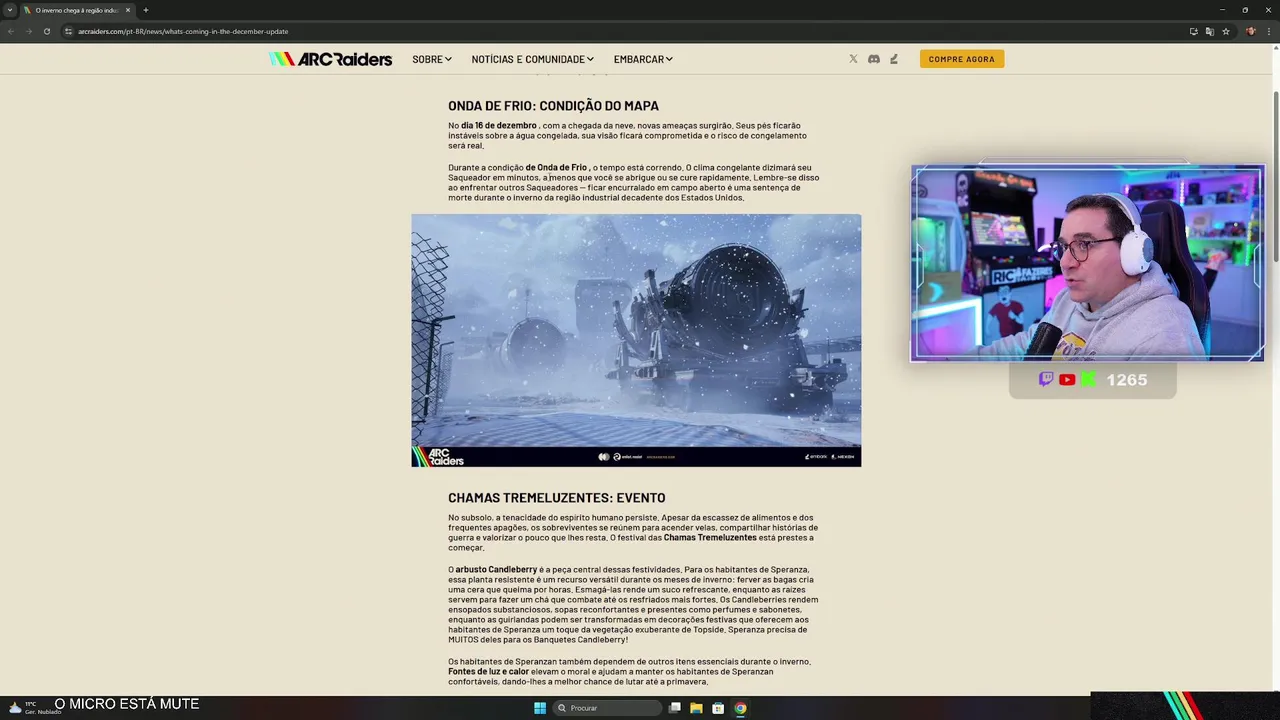The image size is (1280, 720).
Task: Click the snowy cold snap image
Action: point(636,340)
